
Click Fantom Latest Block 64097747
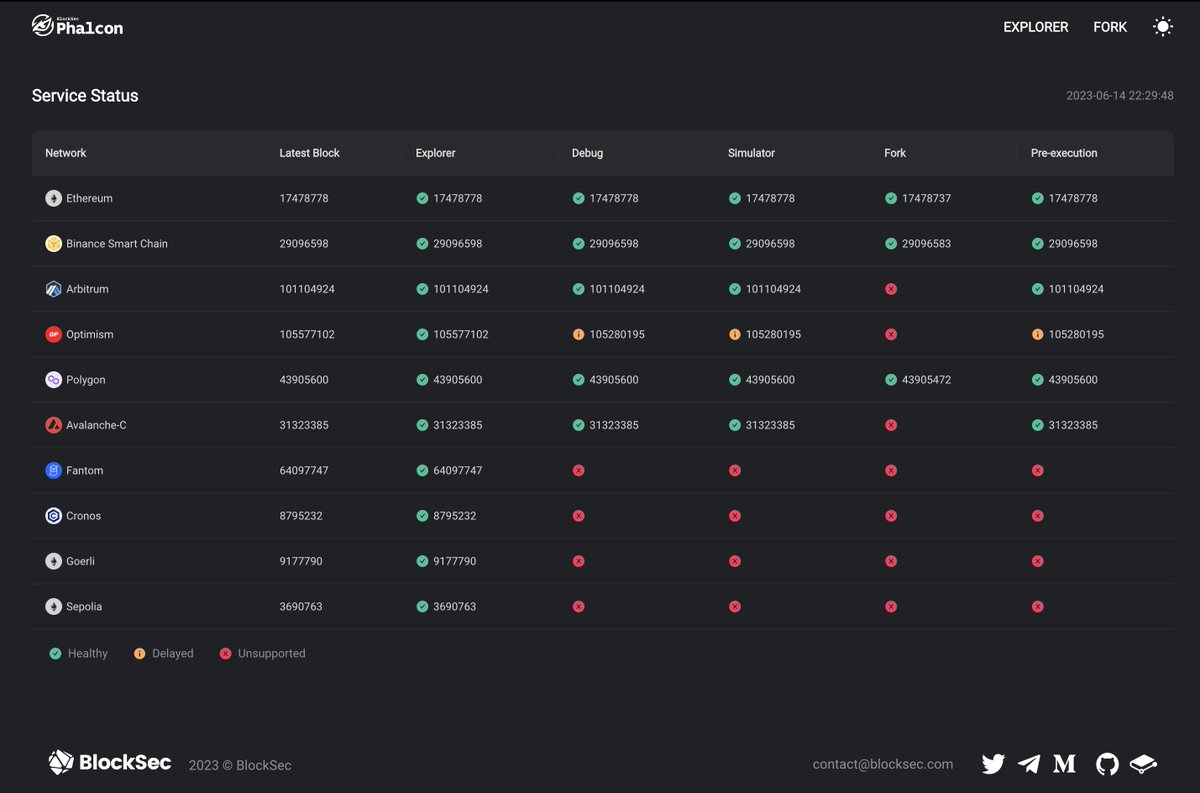(x=304, y=470)
